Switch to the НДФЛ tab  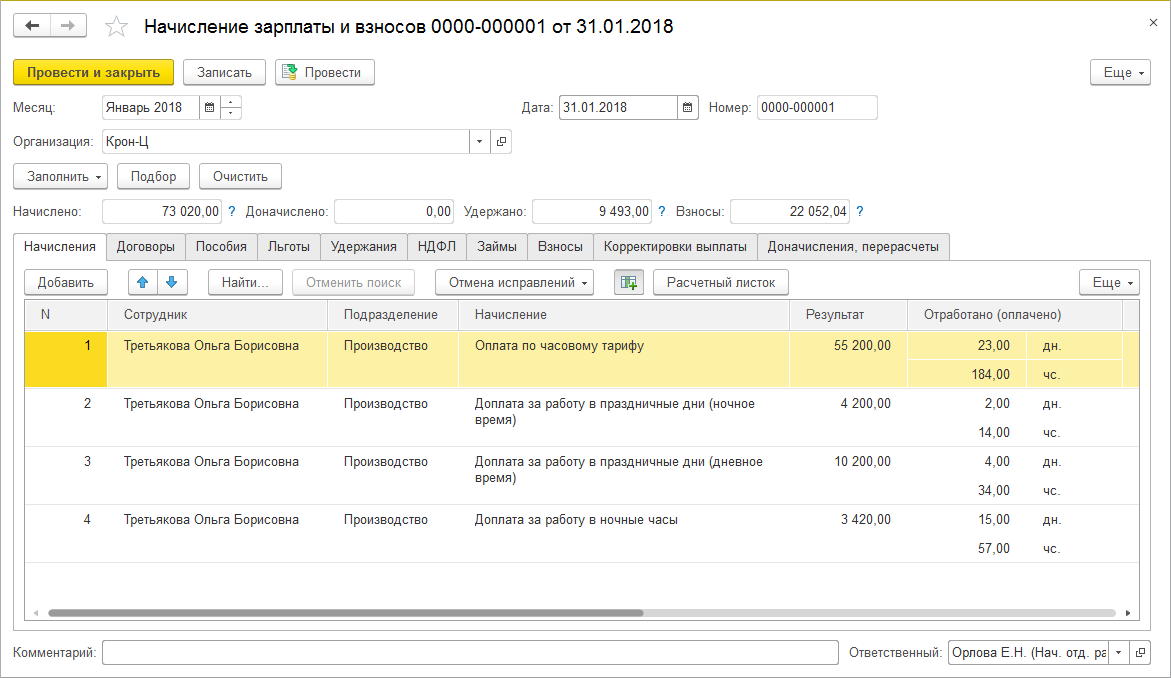[x=437, y=246]
